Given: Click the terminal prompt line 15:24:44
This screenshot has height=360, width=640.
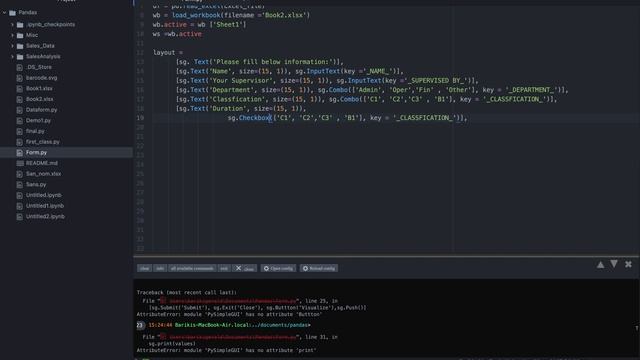Looking at the screenshot, I should tap(224, 325).
